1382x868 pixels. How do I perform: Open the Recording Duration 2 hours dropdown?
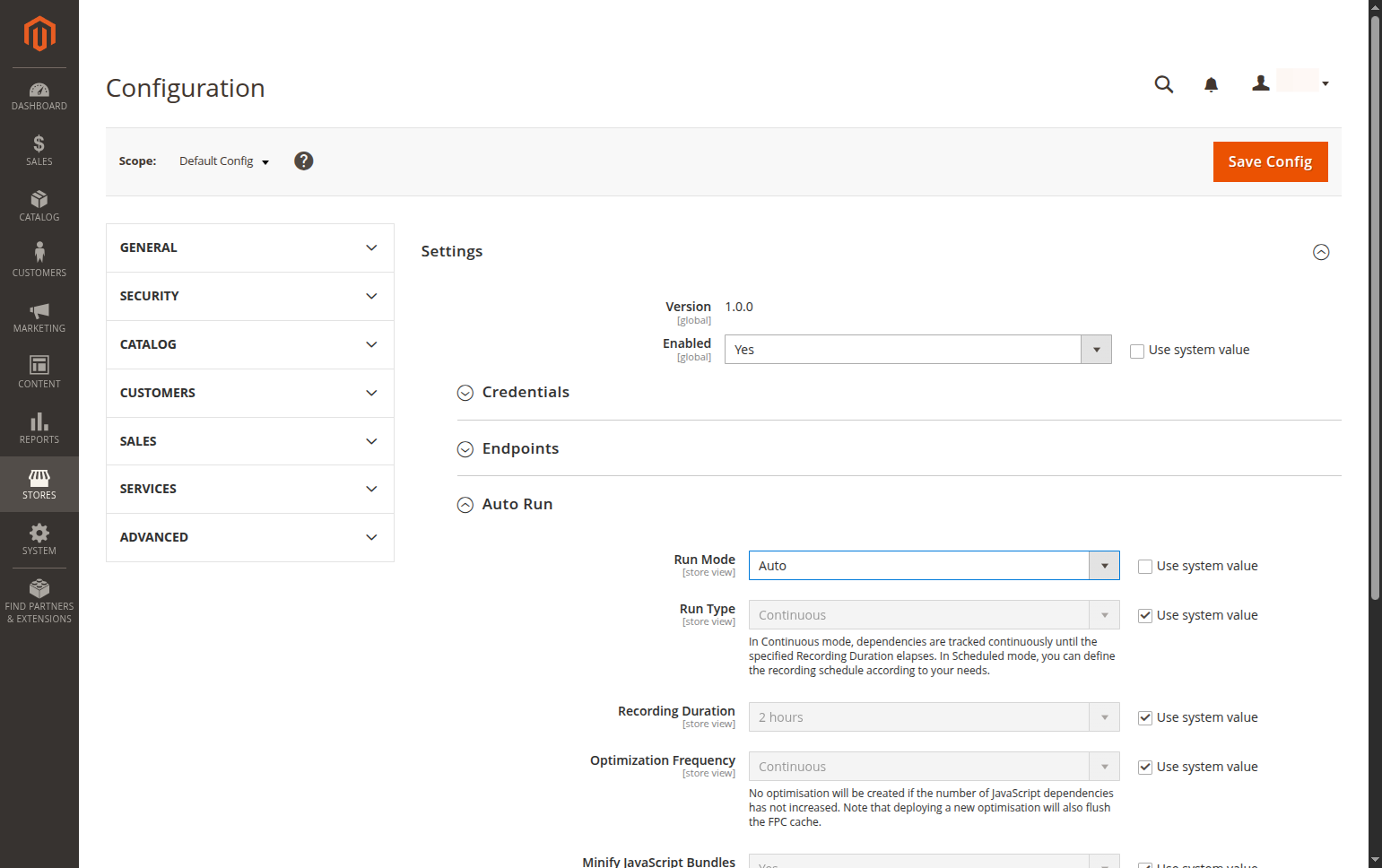point(934,717)
